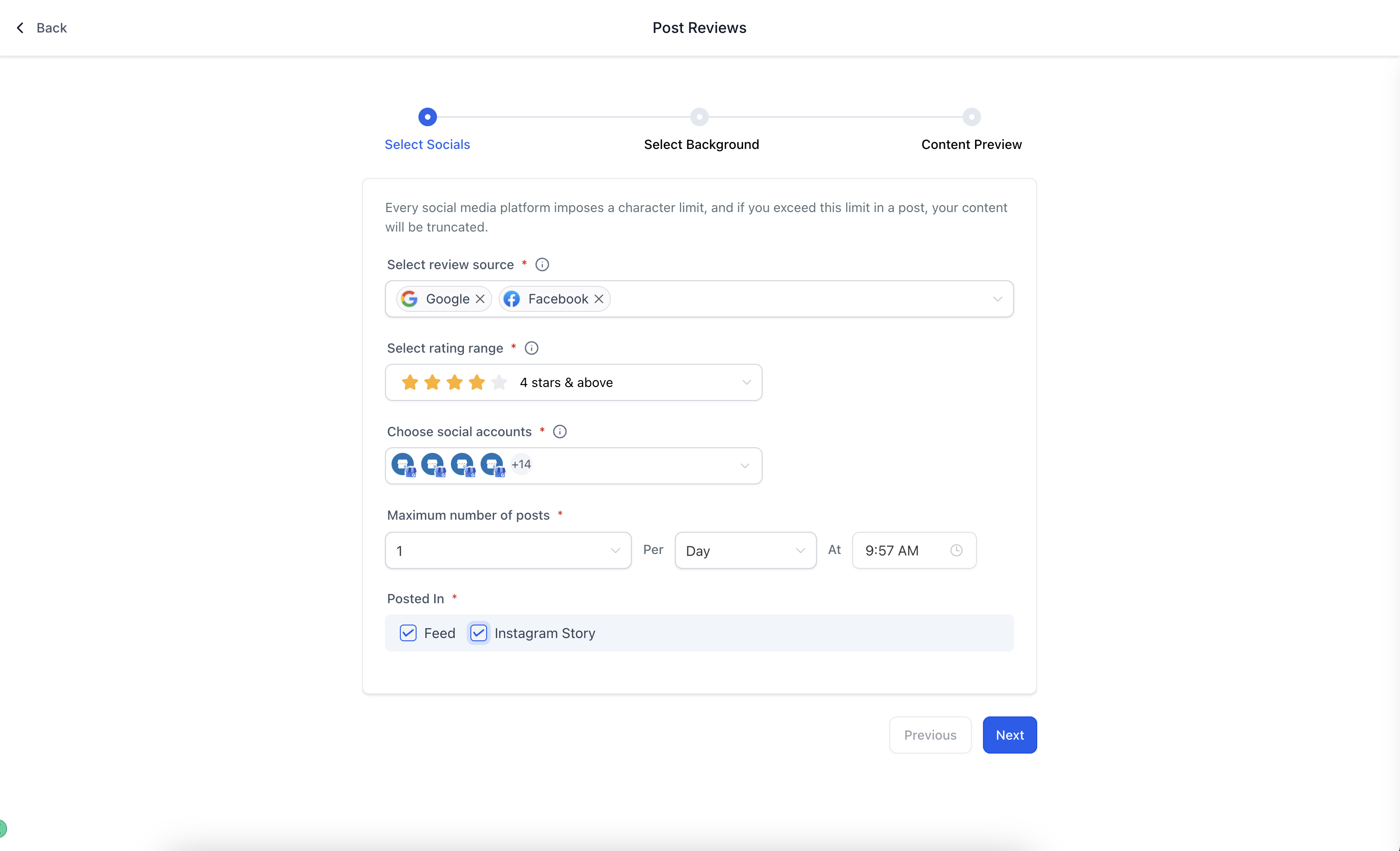Click the info icon next to Select review source

(541, 265)
